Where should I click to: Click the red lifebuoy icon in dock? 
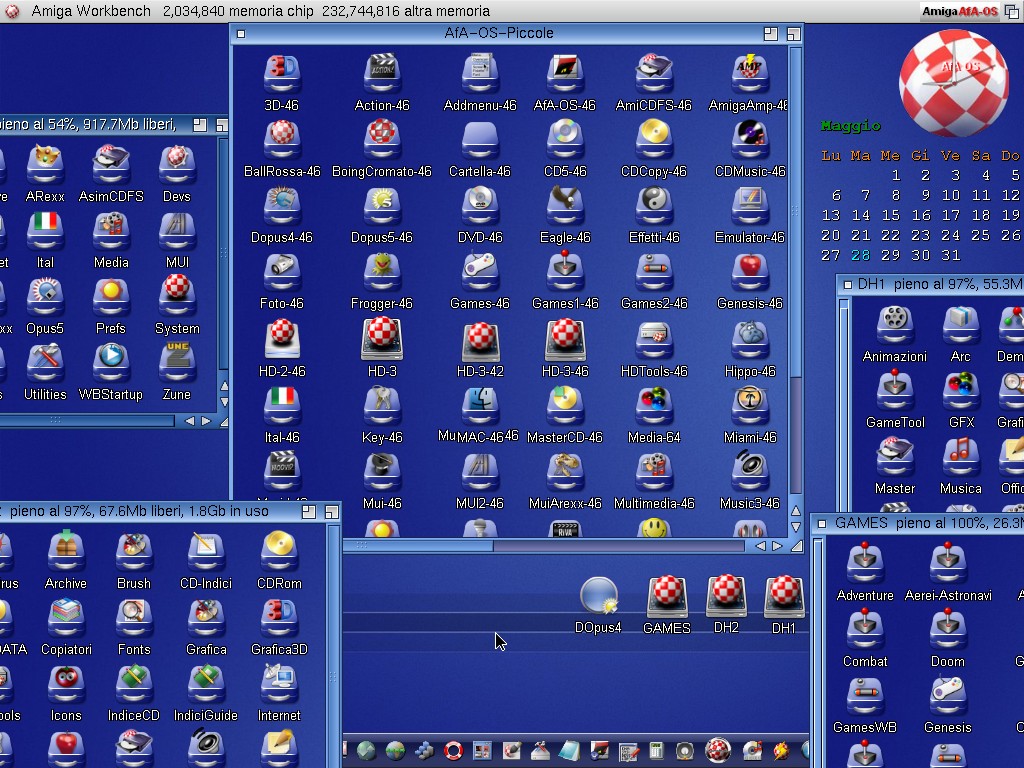(x=454, y=750)
